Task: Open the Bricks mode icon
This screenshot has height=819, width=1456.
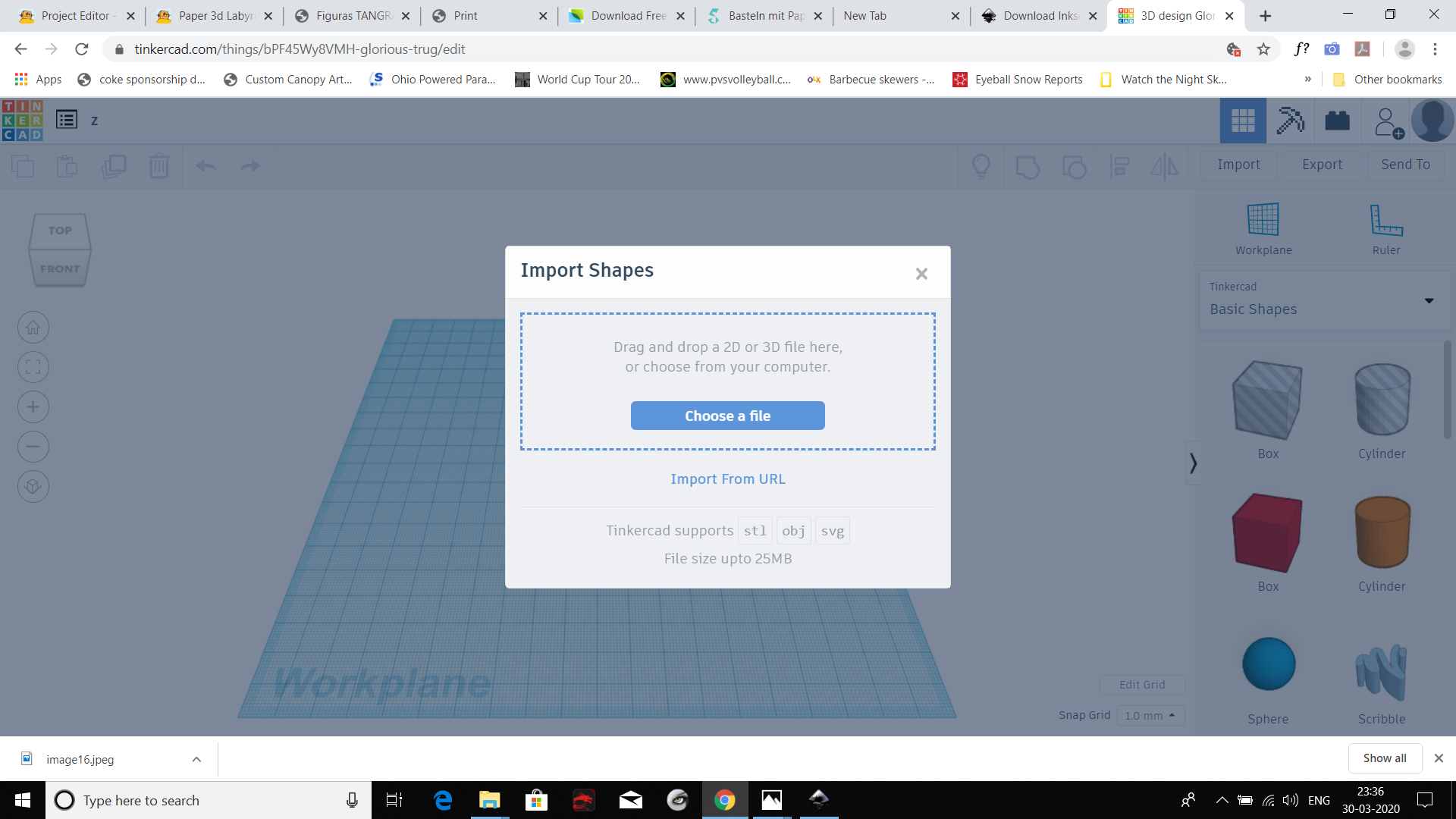Action: [1337, 121]
